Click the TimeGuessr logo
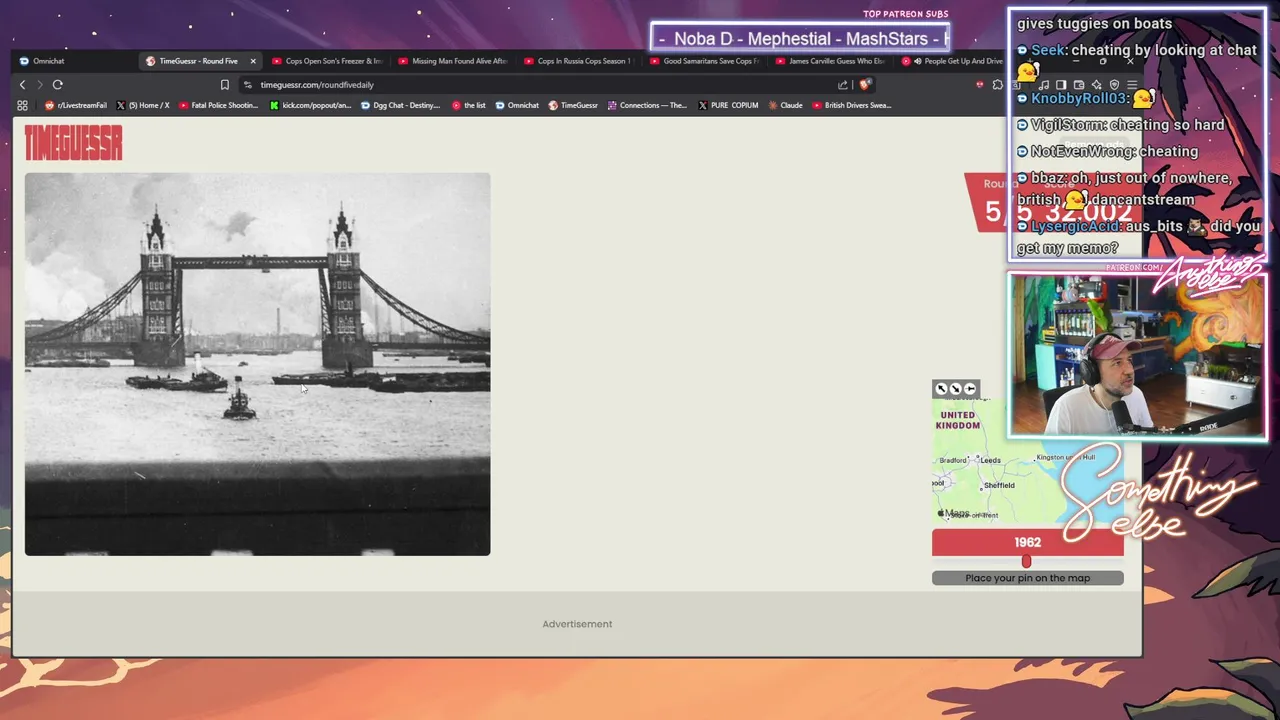This screenshot has width=1280, height=720. pos(73,143)
